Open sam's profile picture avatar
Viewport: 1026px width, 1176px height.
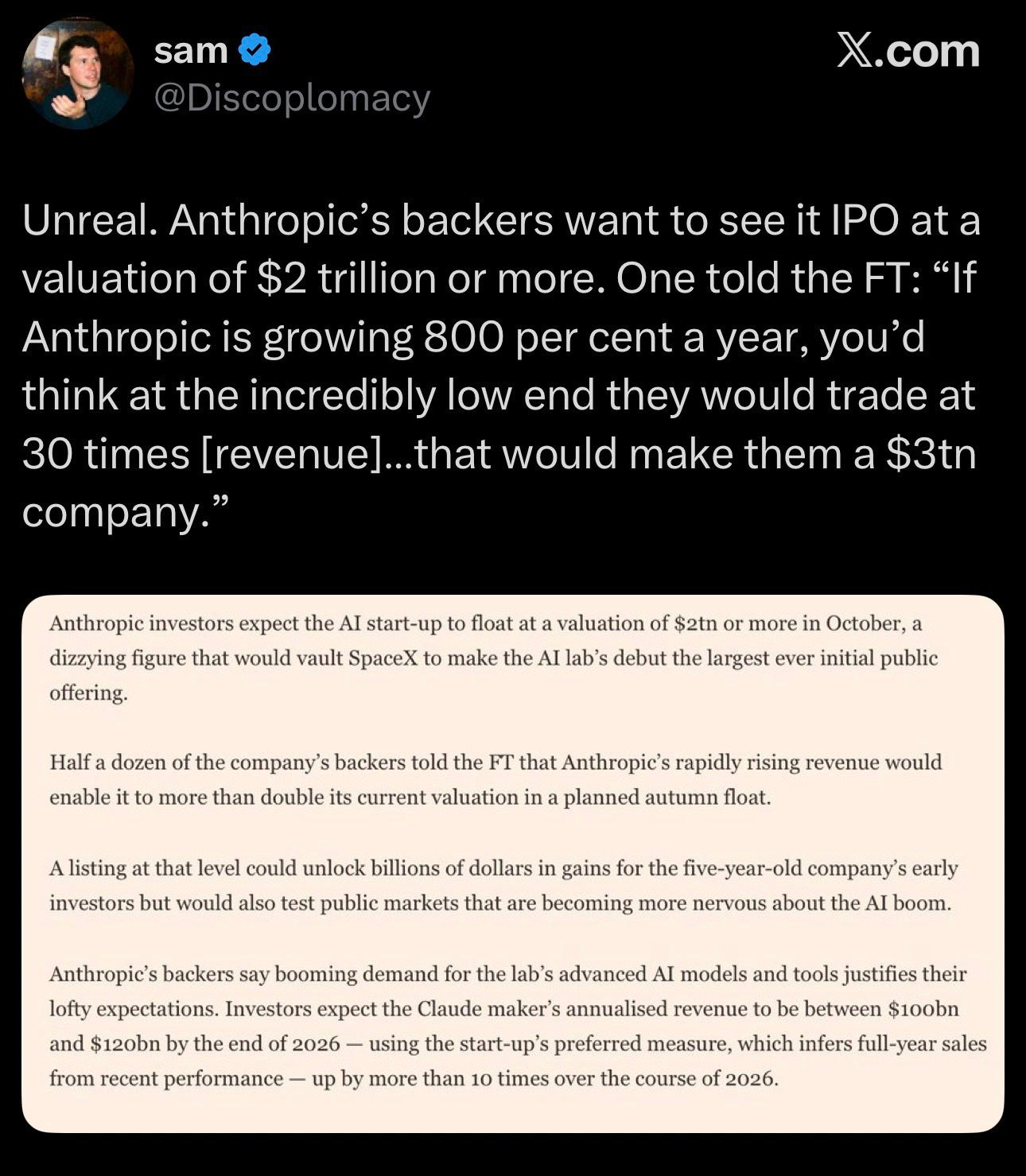point(78,73)
